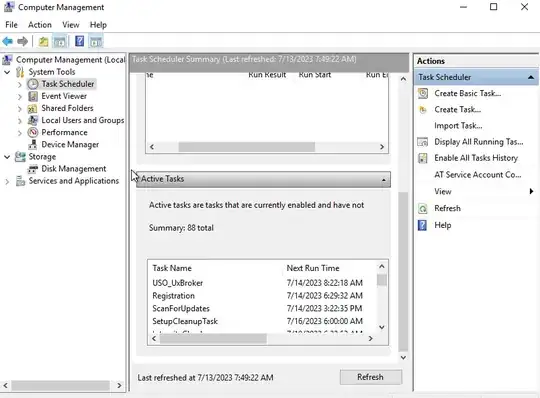Image resolution: width=540 pixels, height=398 pixels.
Task: Click the Forward arrow toolbar icon
Action: 22,42
